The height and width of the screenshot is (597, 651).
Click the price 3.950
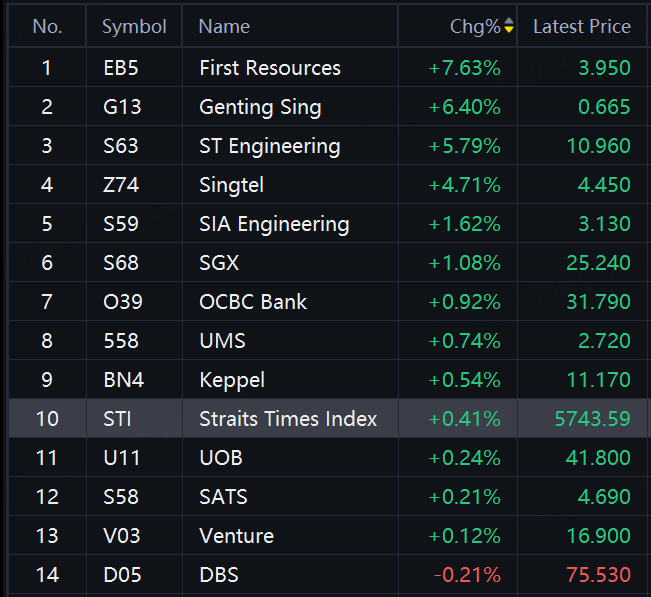pos(604,68)
